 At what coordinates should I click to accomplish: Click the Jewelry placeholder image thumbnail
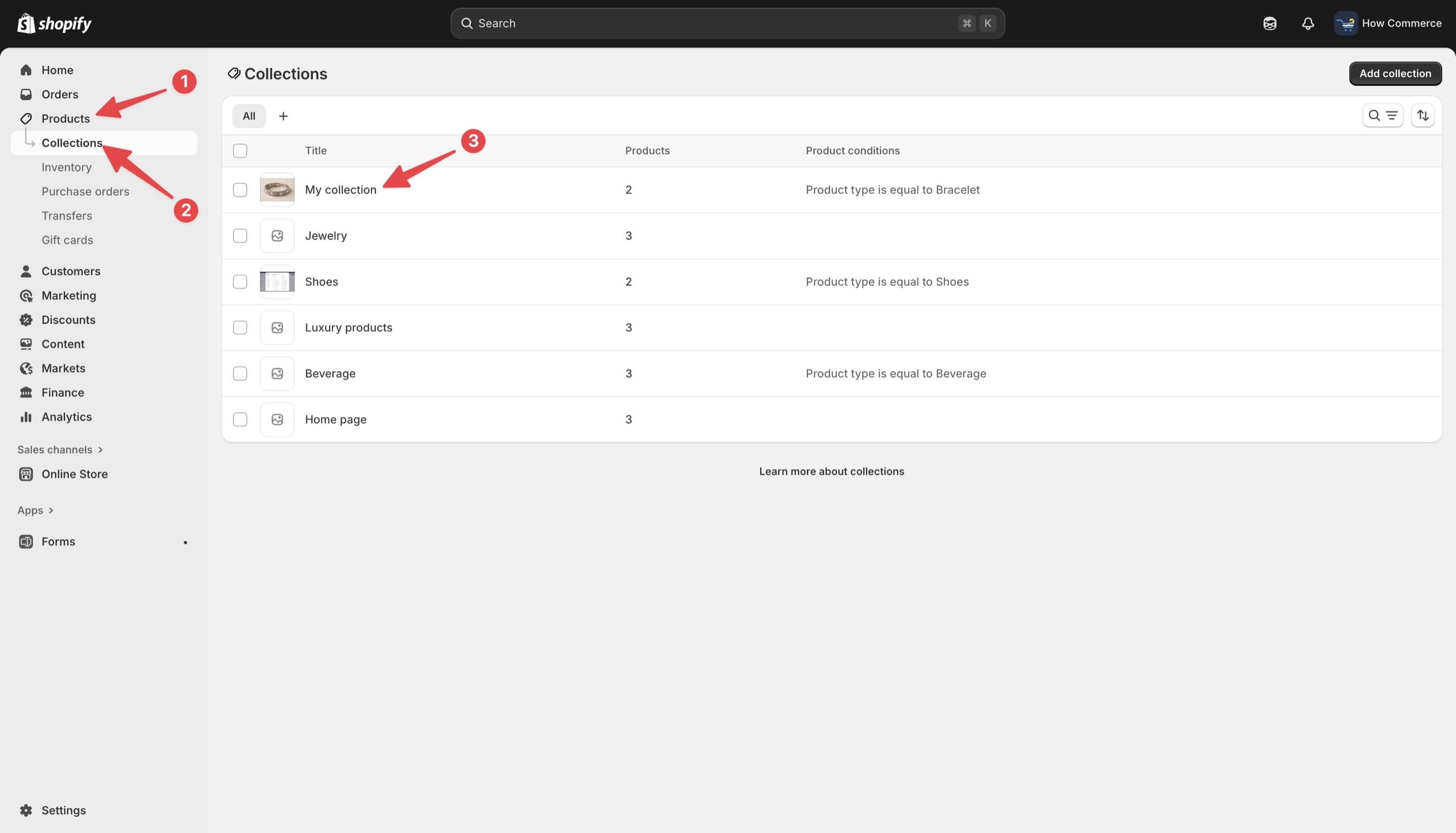click(278, 236)
